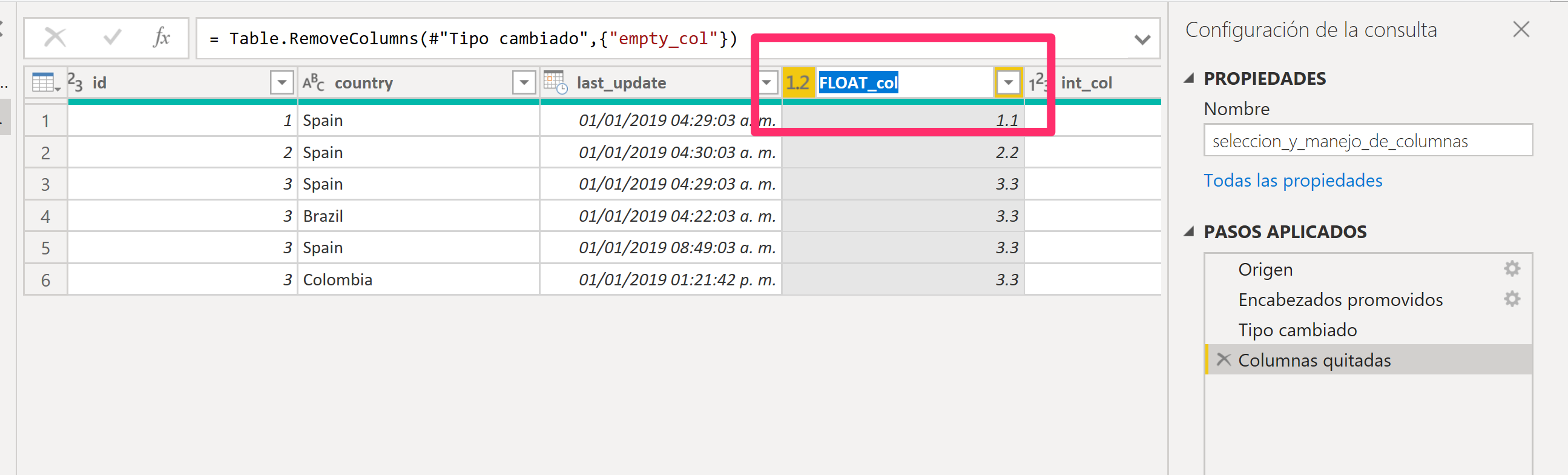Collapse the PASOS APLICADOS section
1568x475 pixels.
click(1189, 231)
